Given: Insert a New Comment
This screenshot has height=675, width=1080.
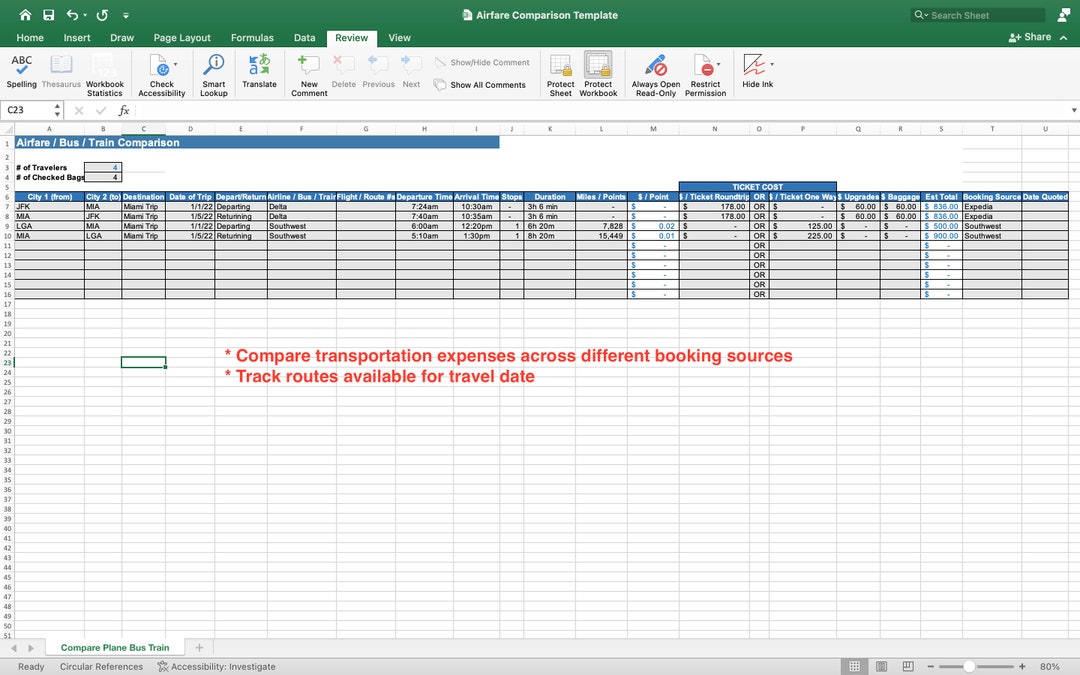Looking at the screenshot, I should [x=308, y=70].
